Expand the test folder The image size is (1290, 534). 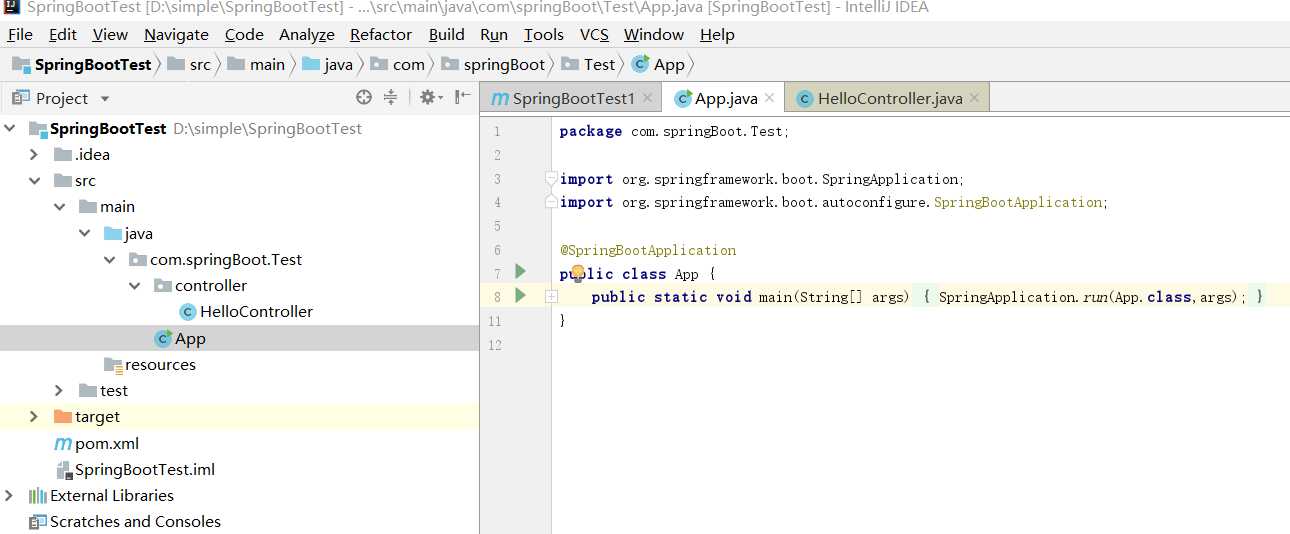point(59,390)
